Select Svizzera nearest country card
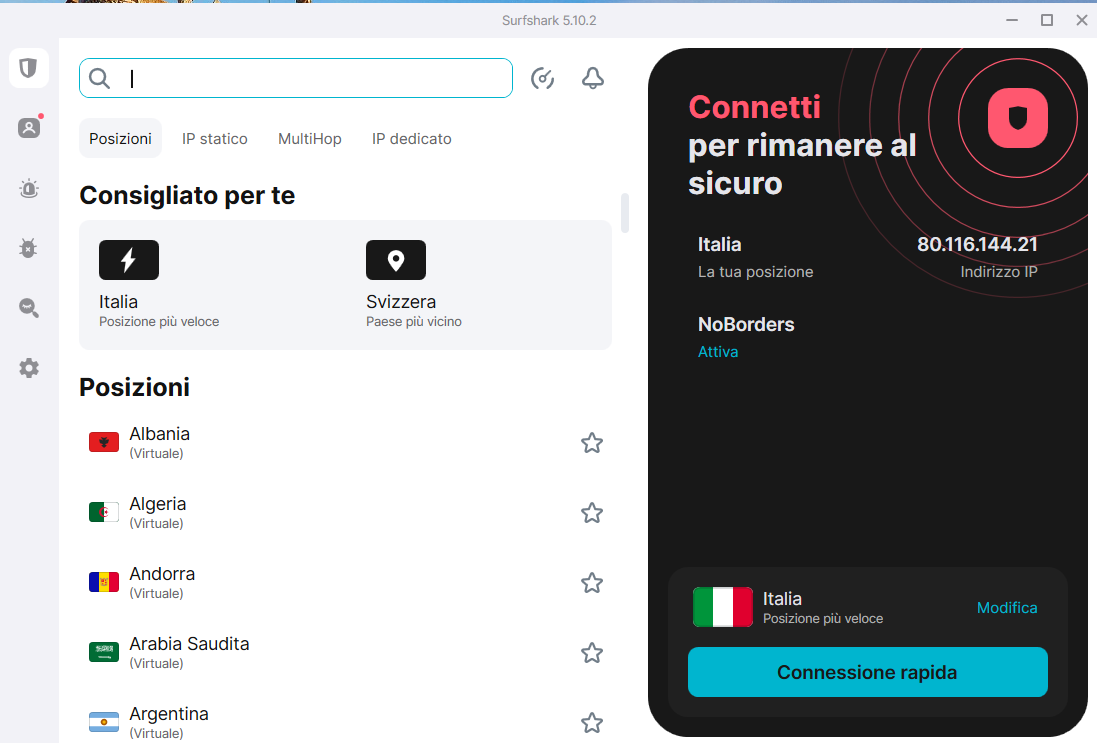The image size is (1097, 743). pos(479,285)
